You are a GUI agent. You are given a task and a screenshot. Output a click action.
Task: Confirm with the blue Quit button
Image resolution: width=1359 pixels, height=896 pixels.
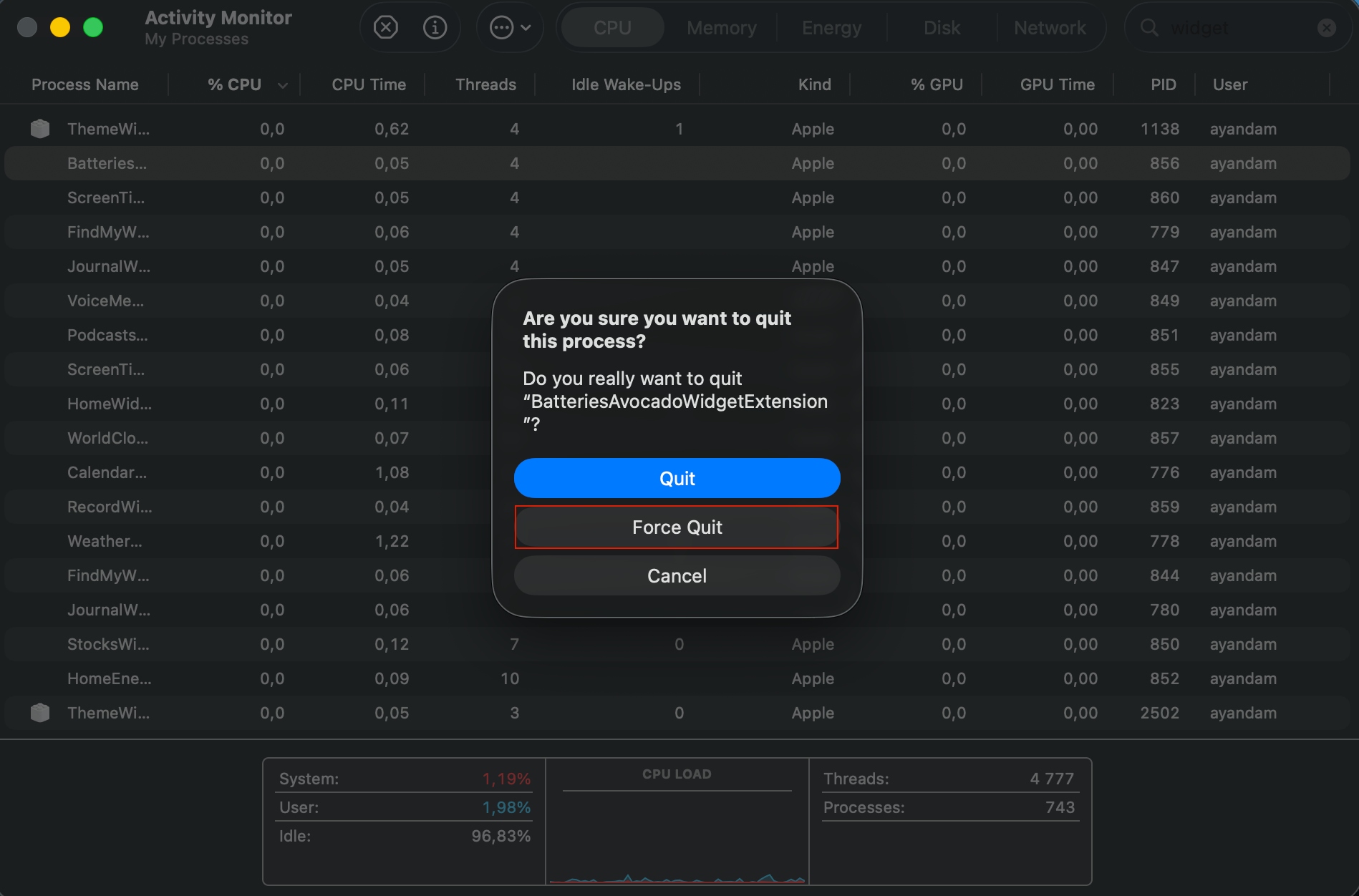[x=677, y=478]
